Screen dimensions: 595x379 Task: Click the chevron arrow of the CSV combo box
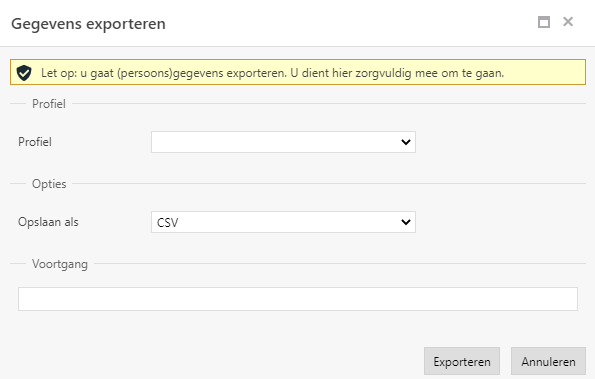406,222
